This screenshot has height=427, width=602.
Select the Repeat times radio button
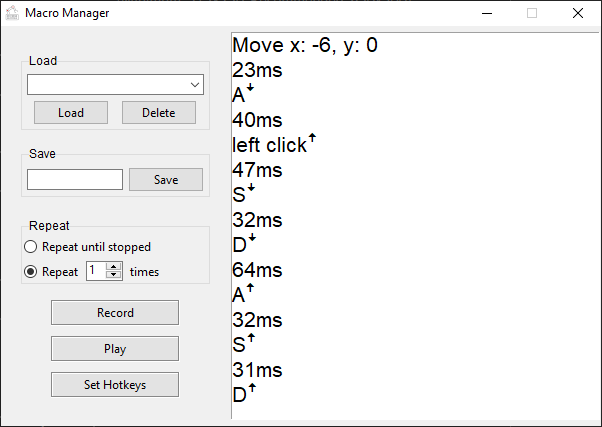tap(31, 271)
